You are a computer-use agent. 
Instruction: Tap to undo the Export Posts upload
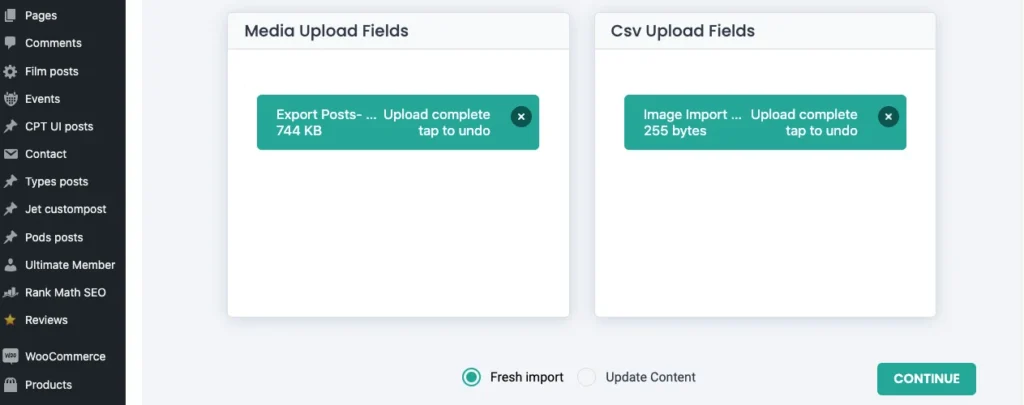point(455,131)
